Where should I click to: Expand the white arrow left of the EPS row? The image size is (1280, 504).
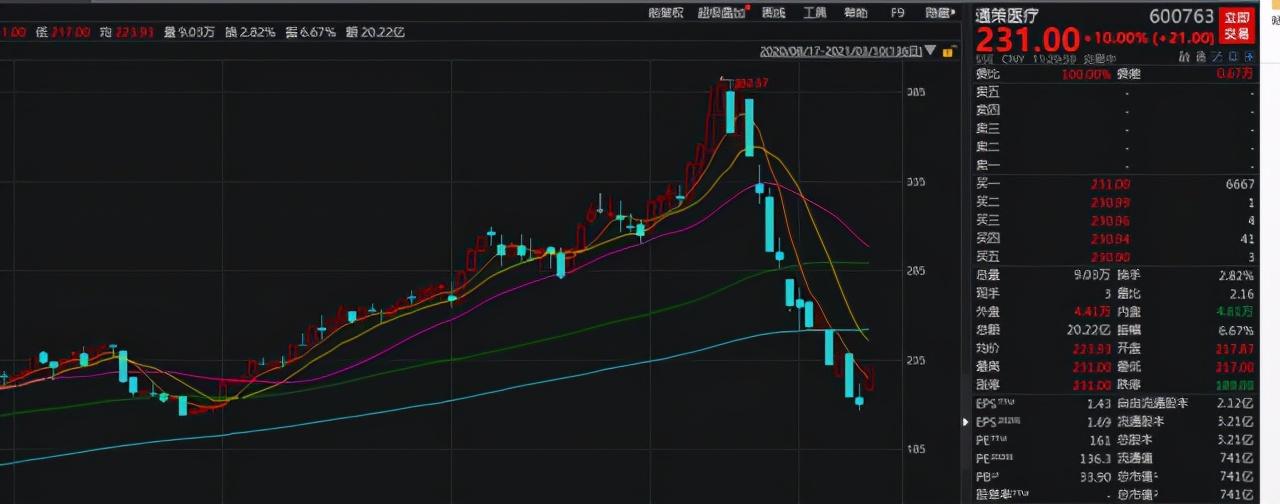(966, 422)
